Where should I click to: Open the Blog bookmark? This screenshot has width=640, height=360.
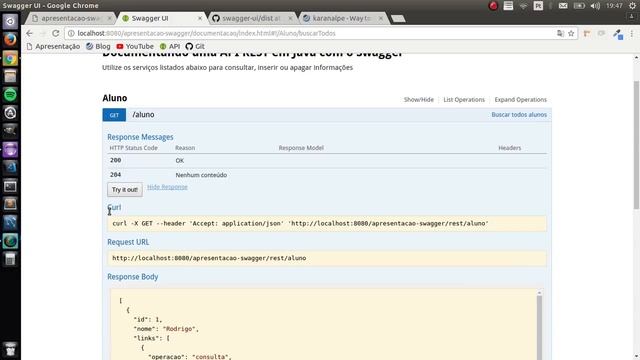pyautogui.click(x=98, y=47)
